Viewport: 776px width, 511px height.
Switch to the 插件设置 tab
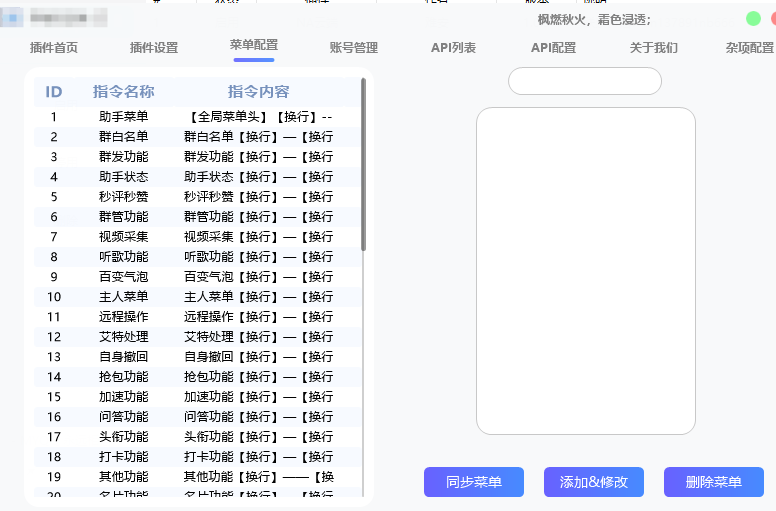pyautogui.click(x=154, y=47)
